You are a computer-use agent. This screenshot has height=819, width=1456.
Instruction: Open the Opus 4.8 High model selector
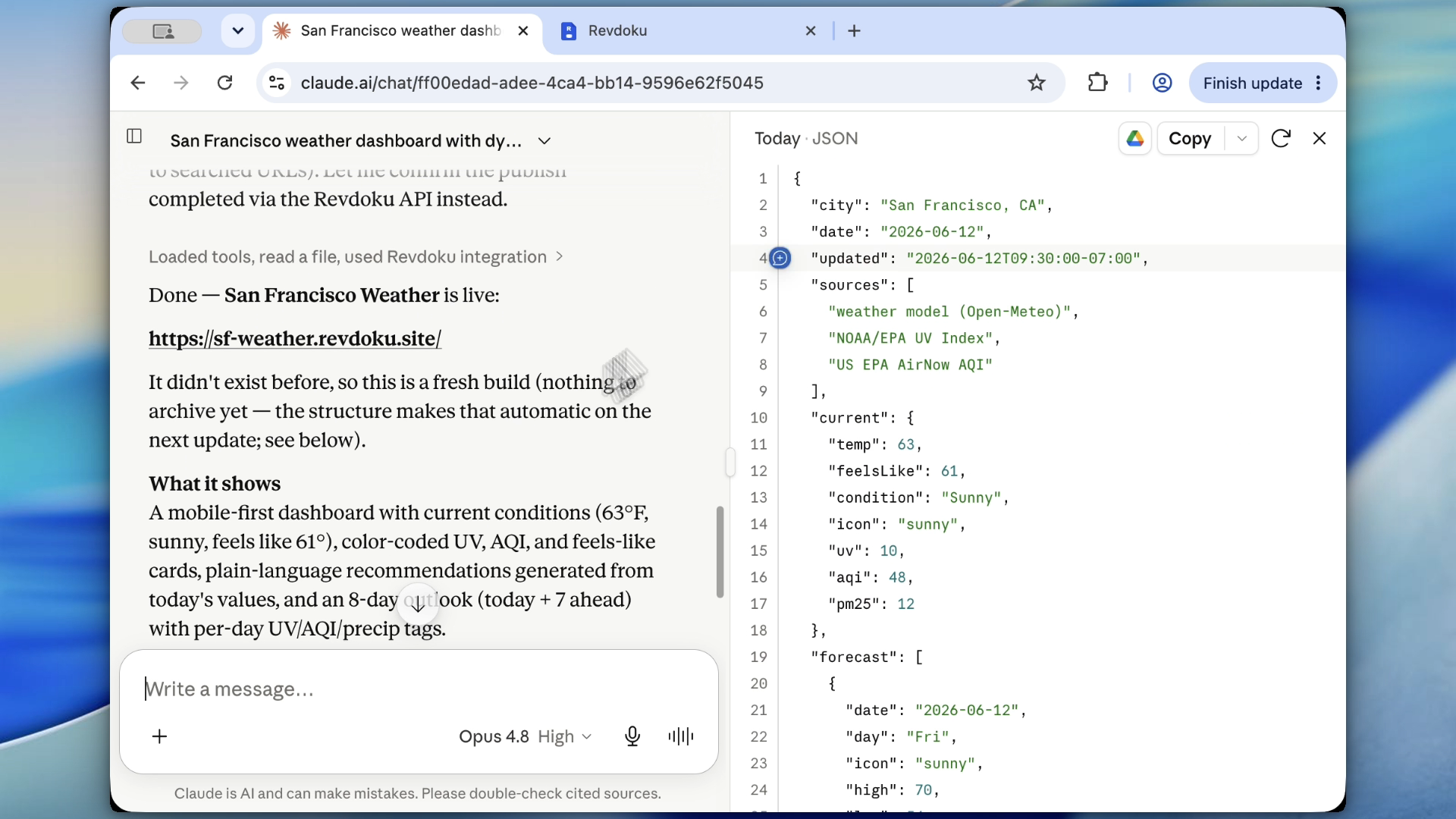click(x=525, y=736)
